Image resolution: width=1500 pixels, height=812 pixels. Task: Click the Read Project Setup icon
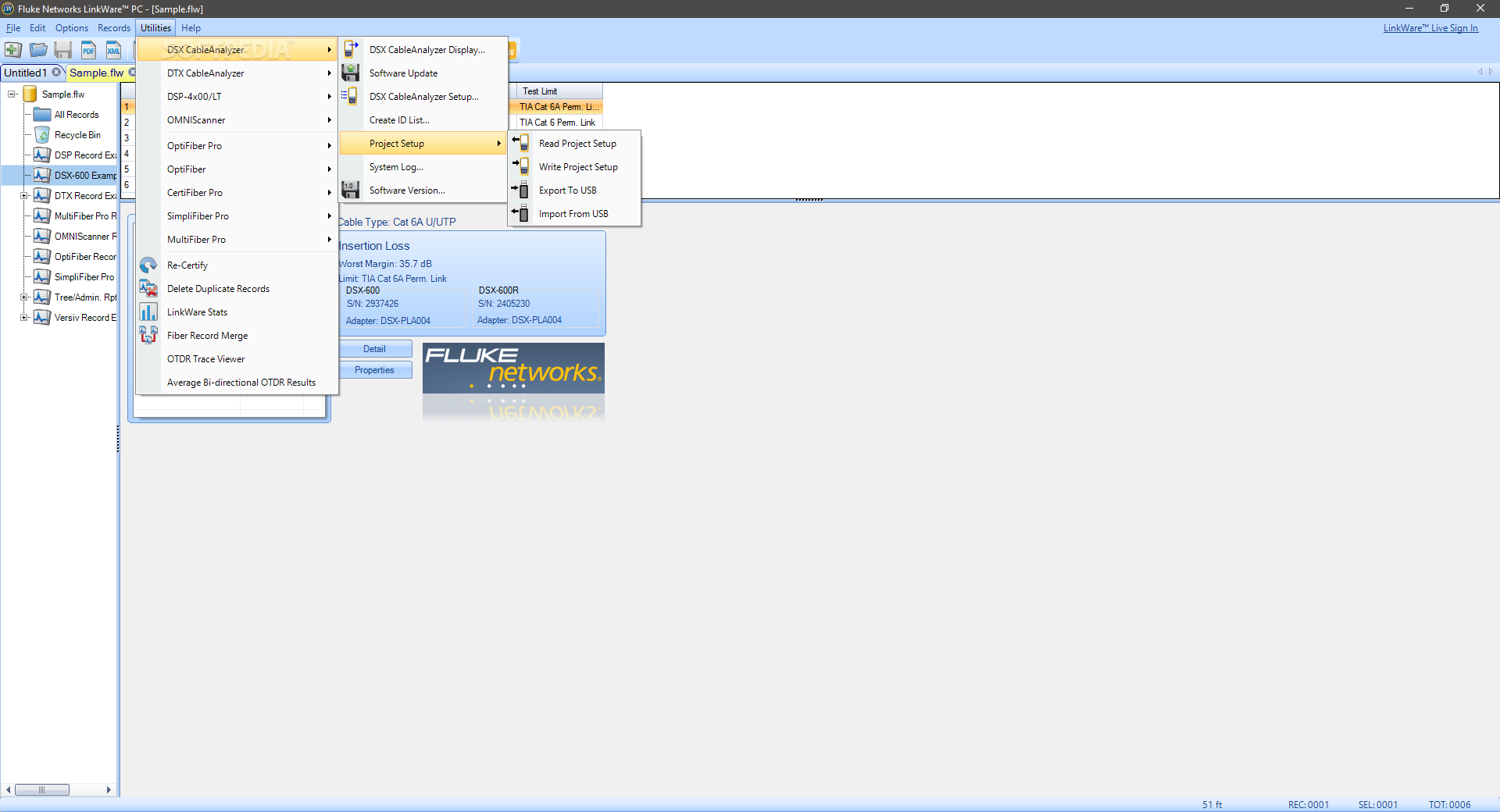520,143
